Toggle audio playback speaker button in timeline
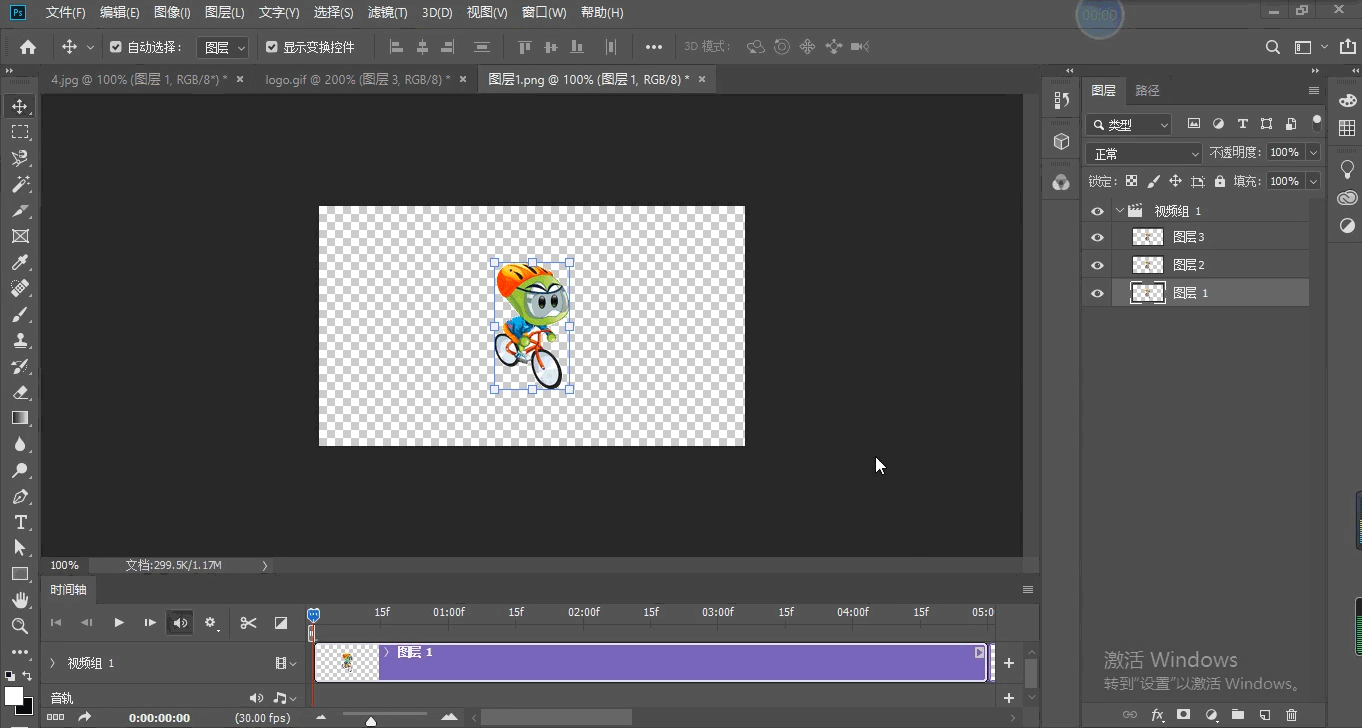 (x=180, y=623)
